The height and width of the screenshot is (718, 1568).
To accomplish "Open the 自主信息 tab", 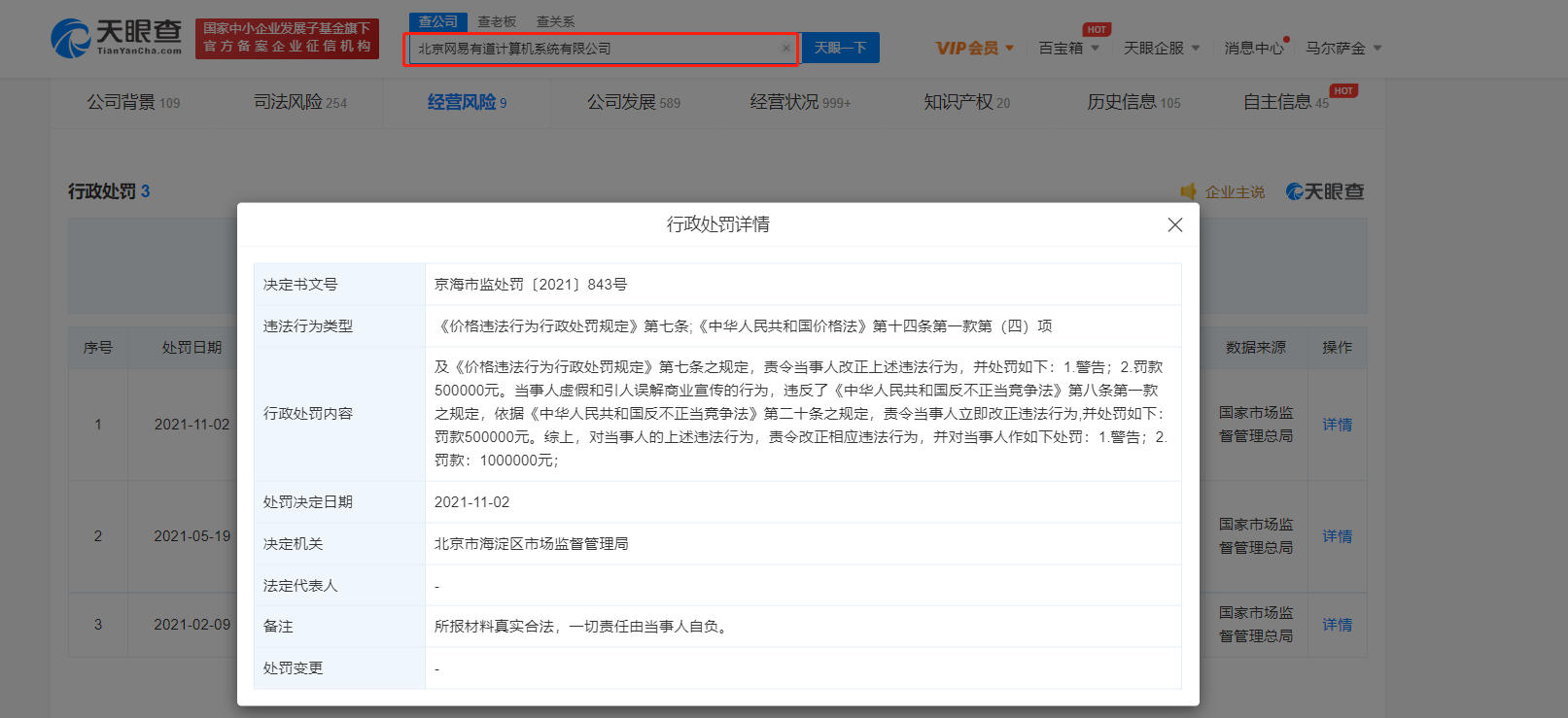I will pos(1286,102).
